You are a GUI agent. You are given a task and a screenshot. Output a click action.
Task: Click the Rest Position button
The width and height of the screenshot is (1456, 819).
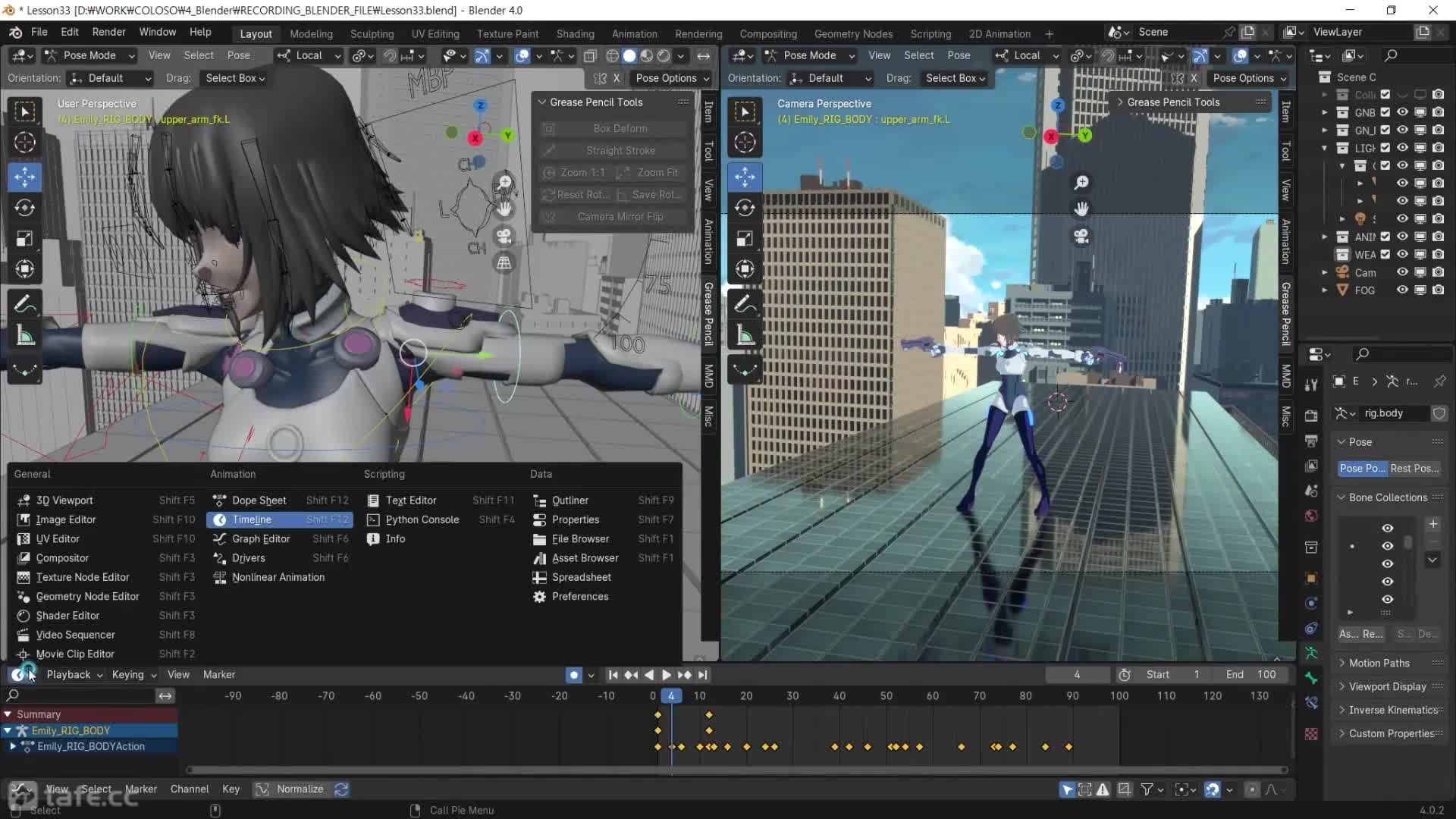(1414, 468)
